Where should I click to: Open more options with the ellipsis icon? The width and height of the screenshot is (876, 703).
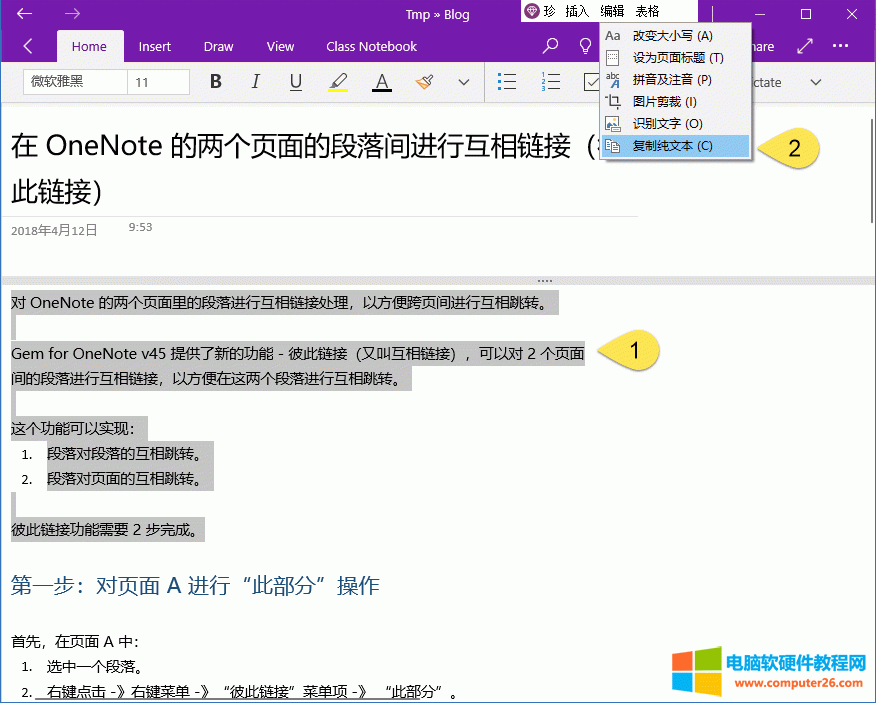841,46
